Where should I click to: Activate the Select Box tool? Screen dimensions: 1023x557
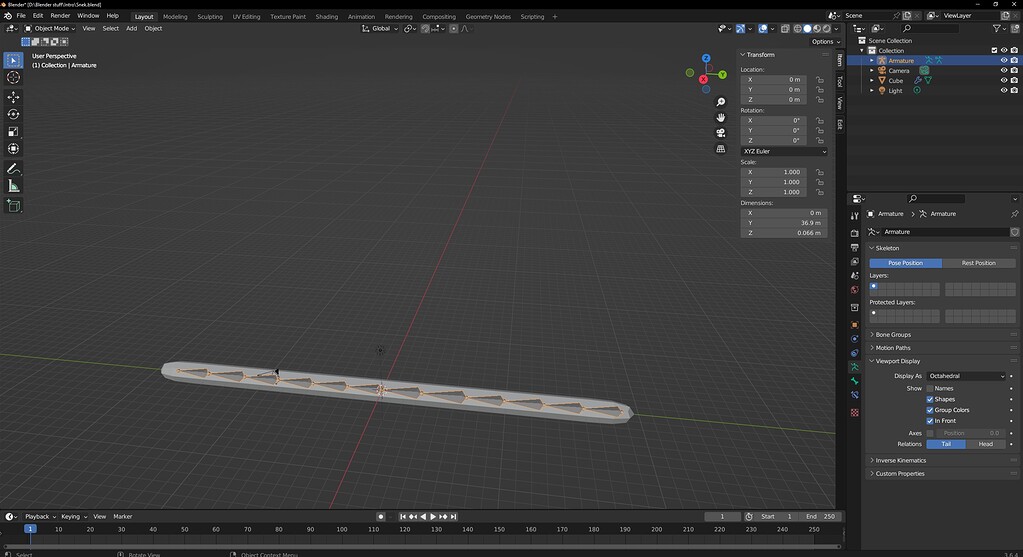pyautogui.click(x=13, y=60)
